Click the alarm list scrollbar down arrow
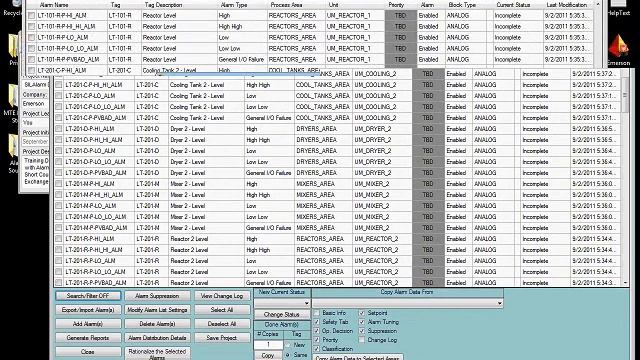This screenshot has width=640, height=360. (625, 282)
